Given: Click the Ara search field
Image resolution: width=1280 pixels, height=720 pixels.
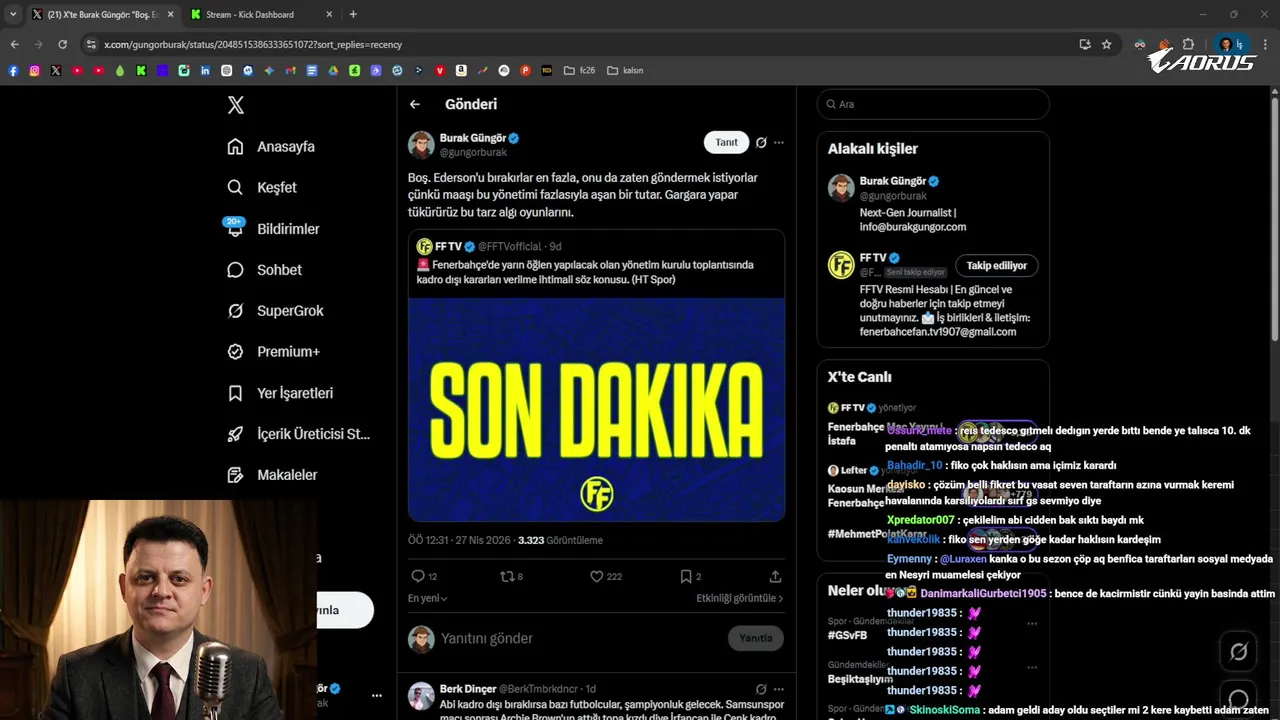Looking at the screenshot, I should (x=933, y=104).
